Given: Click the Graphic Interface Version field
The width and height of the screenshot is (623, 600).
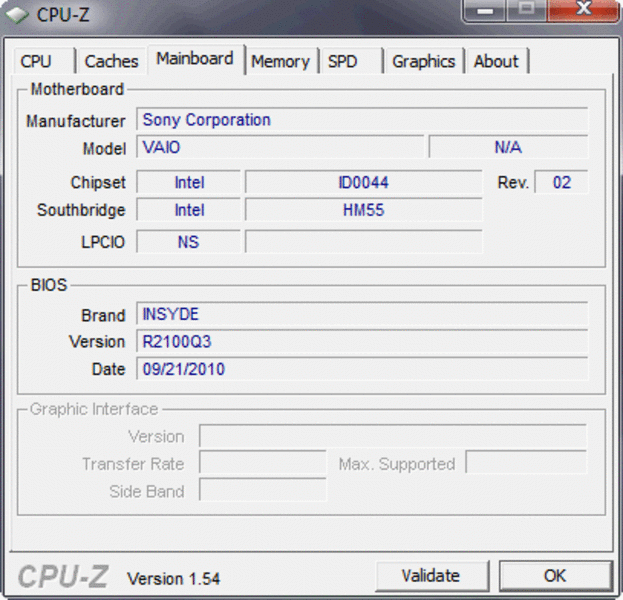Looking at the screenshot, I should [393, 436].
